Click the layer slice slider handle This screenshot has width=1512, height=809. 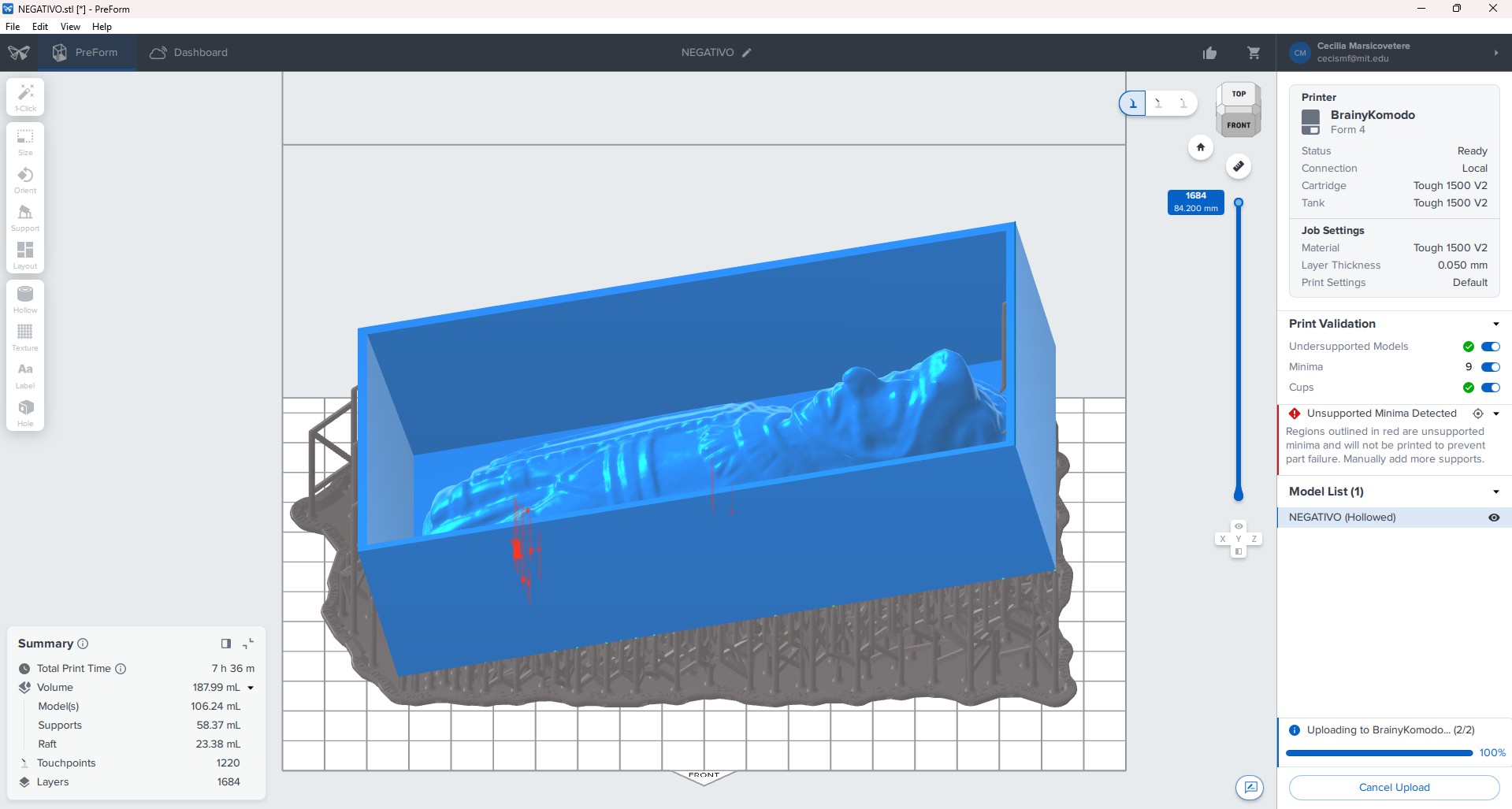click(x=1239, y=203)
